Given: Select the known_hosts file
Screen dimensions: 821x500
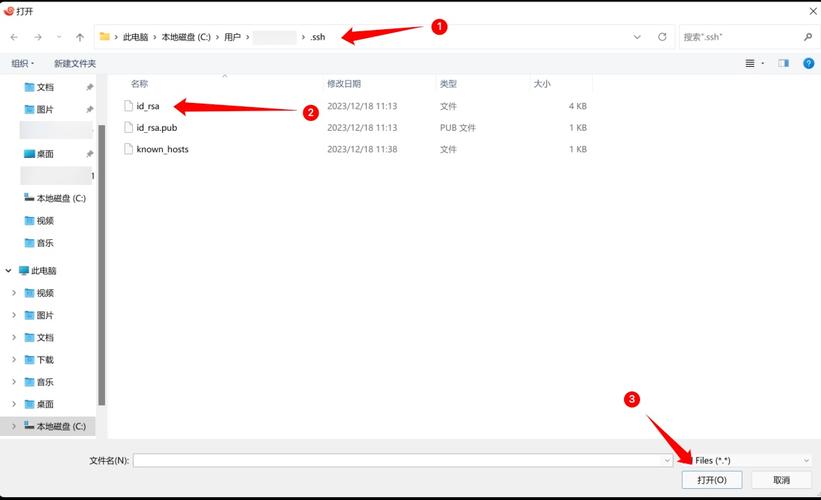Looking at the screenshot, I should [162, 150].
